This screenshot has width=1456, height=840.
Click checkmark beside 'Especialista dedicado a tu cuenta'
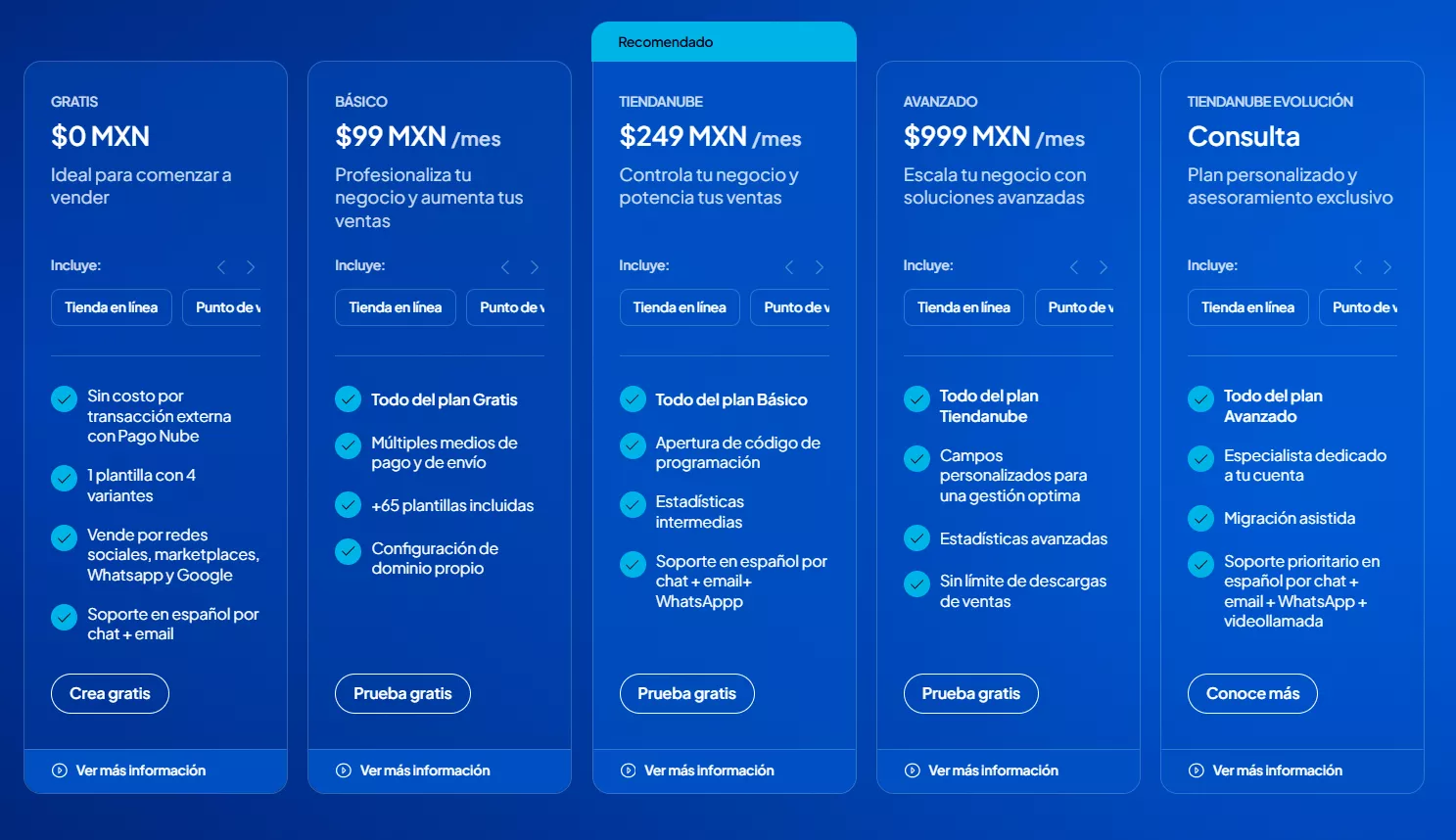[1200, 458]
